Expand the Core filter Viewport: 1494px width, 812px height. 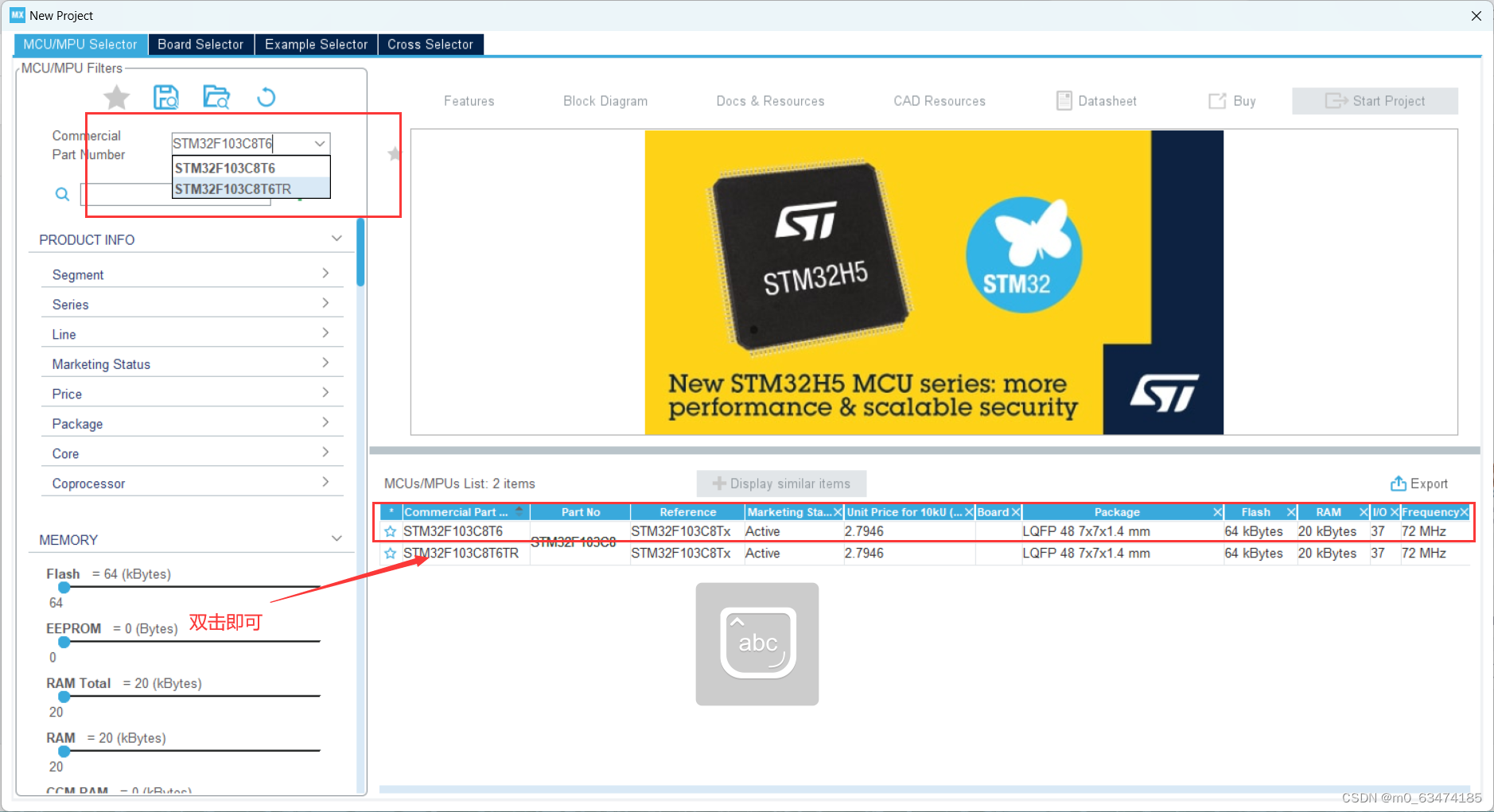[325, 453]
